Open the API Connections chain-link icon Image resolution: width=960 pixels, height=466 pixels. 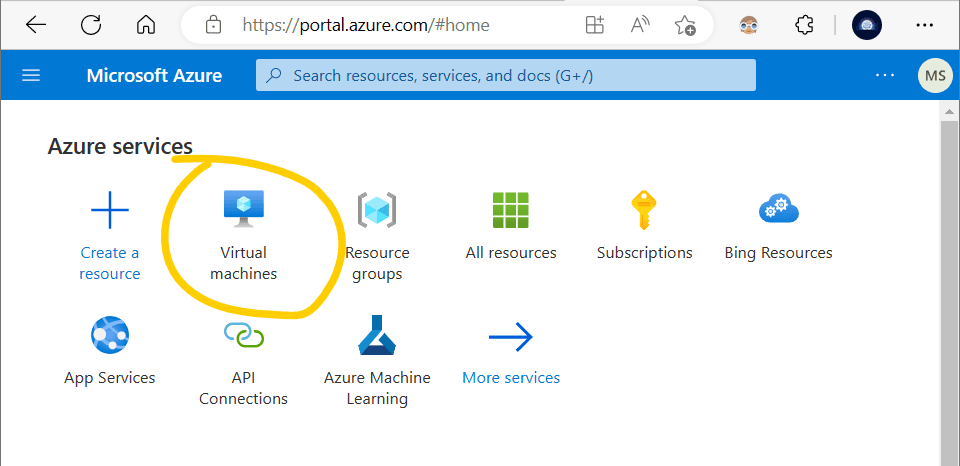[x=243, y=335]
